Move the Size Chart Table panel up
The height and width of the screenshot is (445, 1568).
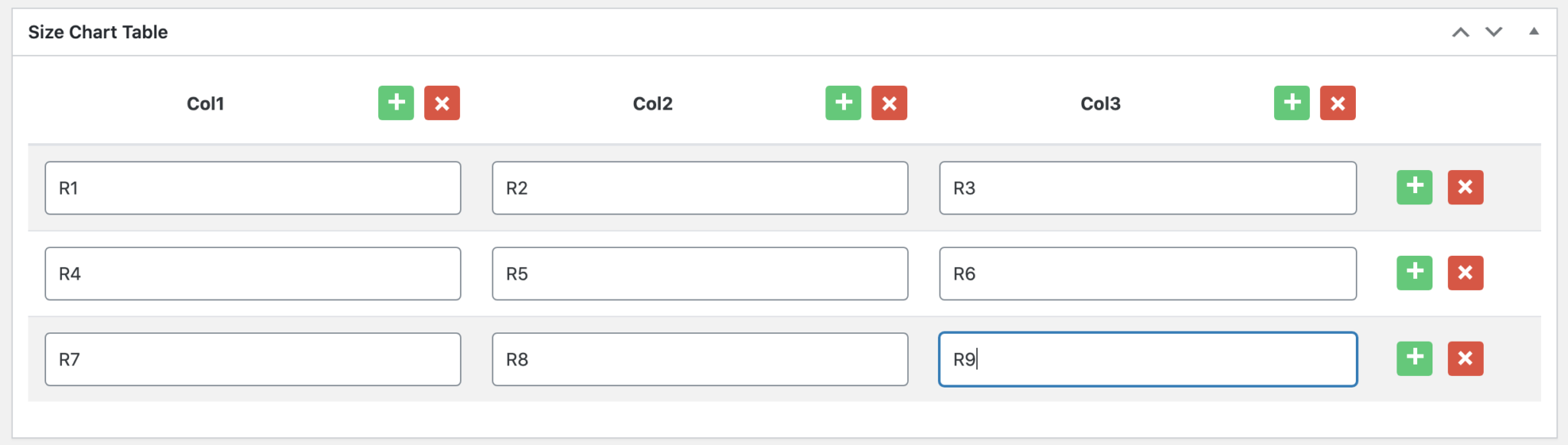tap(1460, 32)
